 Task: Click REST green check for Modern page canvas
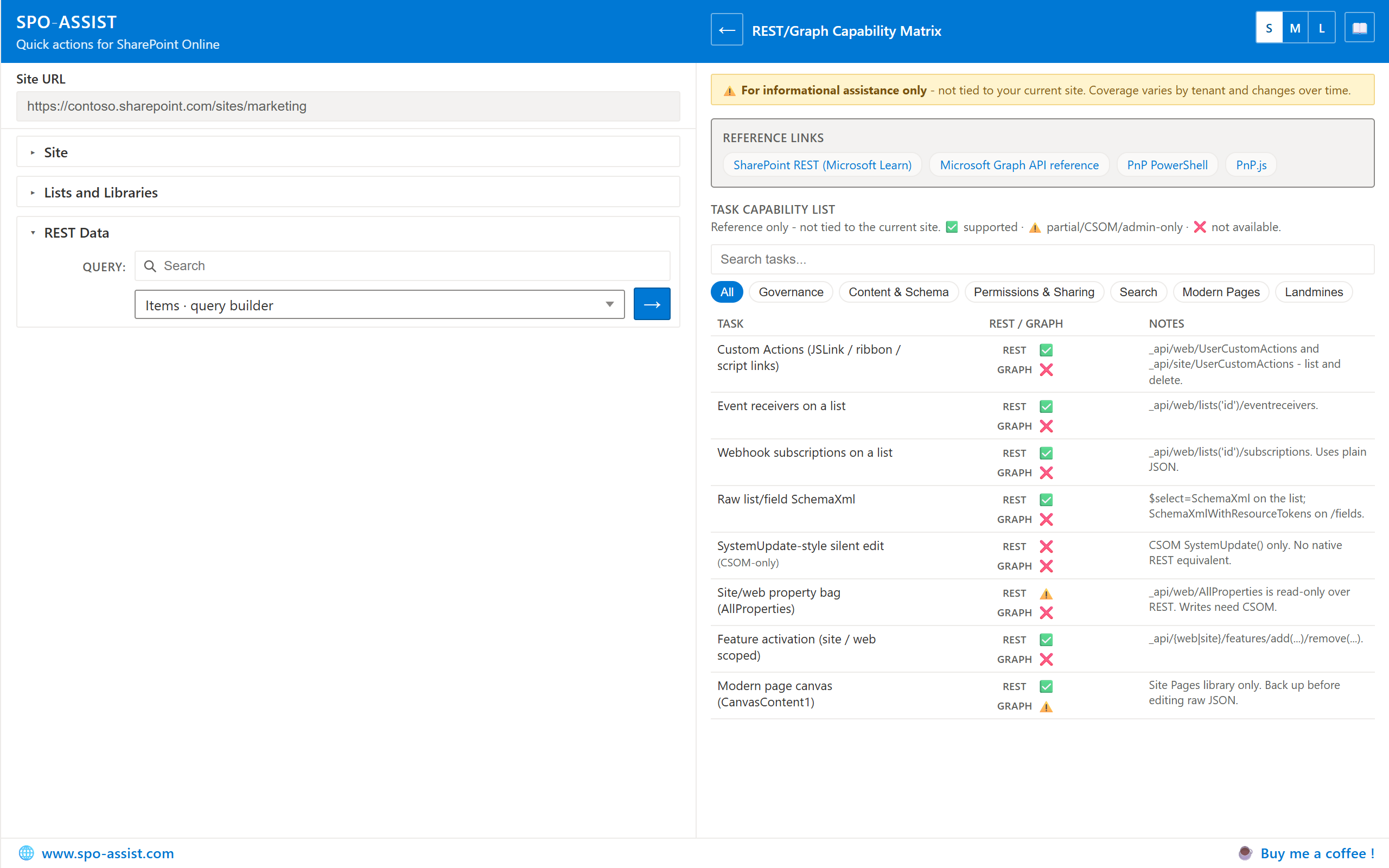[x=1046, y=686]
